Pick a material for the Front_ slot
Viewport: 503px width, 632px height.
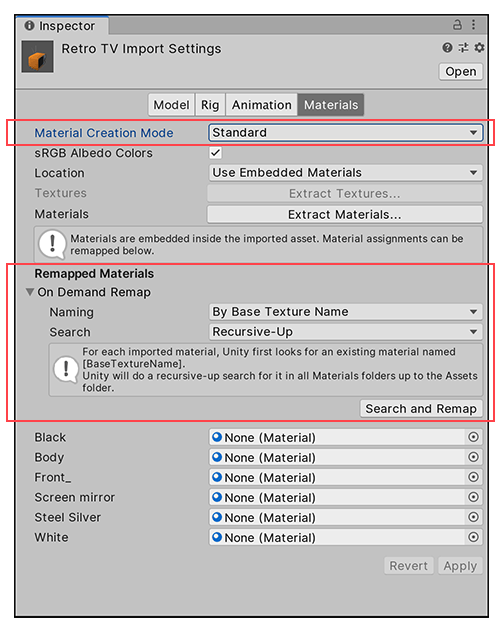[473, 477]
